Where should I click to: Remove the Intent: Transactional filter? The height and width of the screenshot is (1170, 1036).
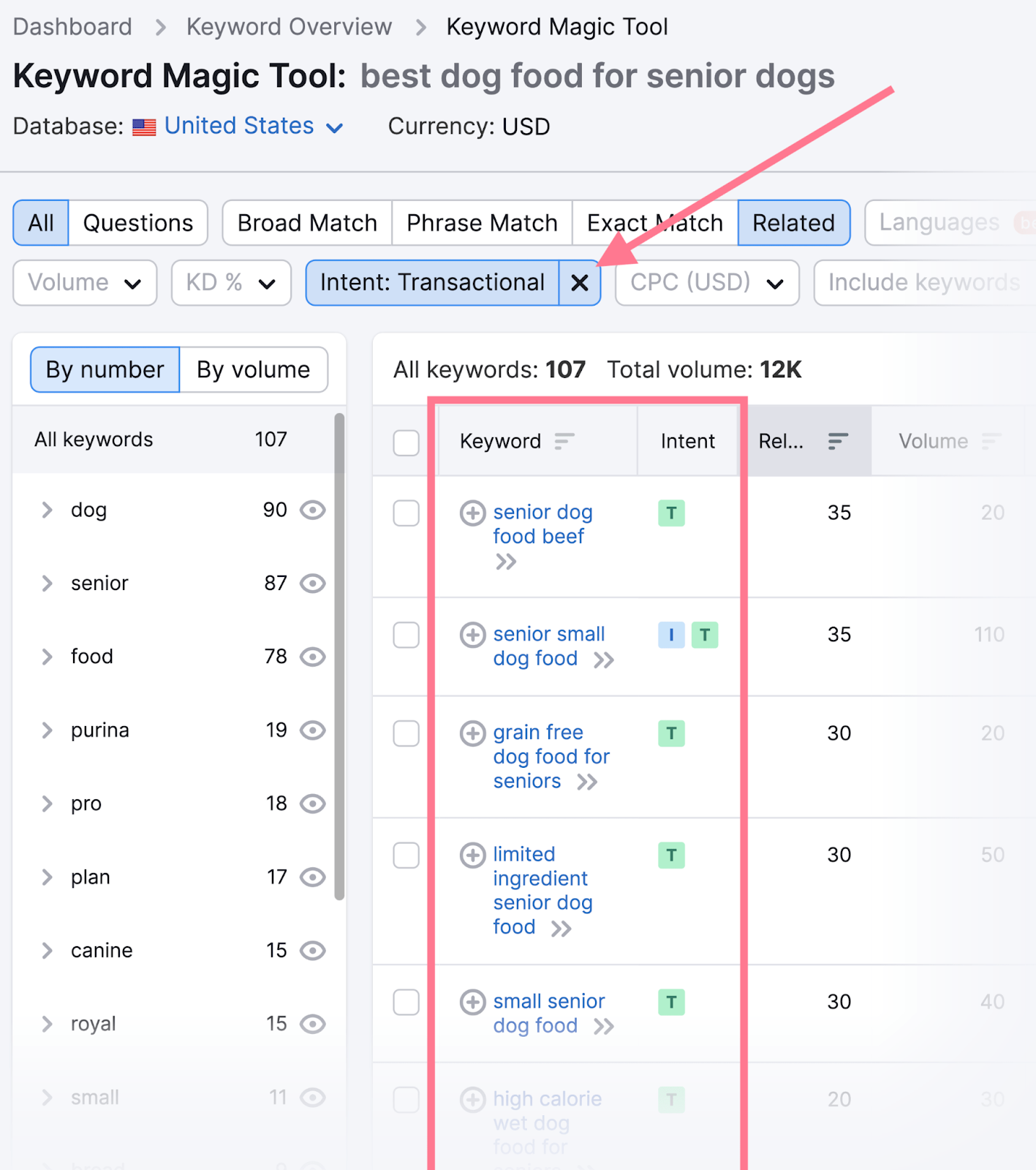click(579, 283)
